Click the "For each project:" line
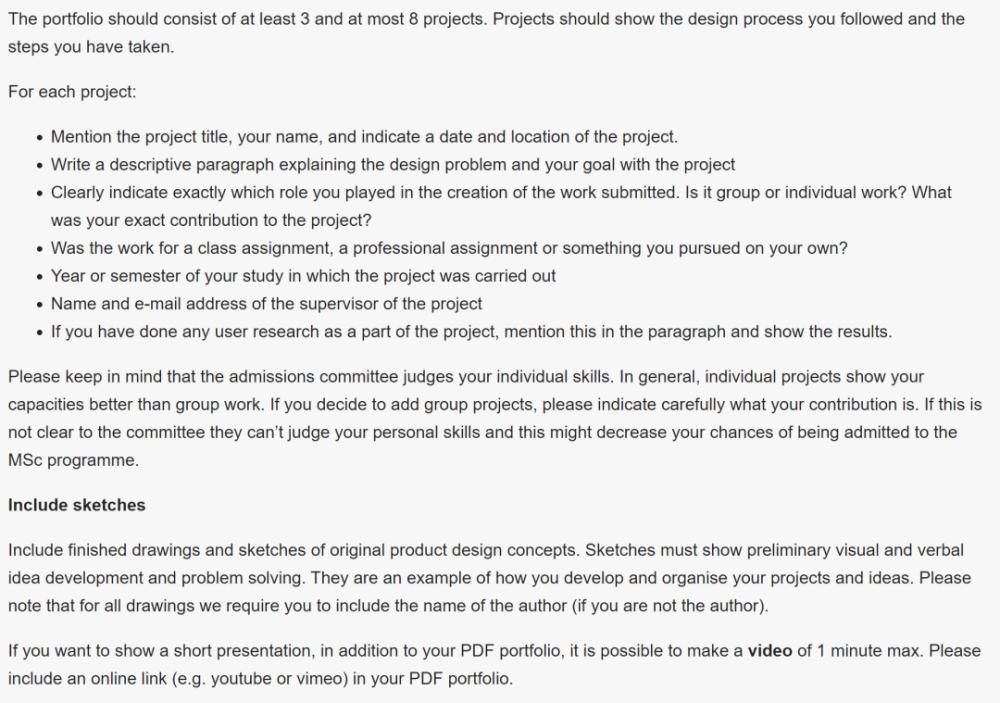The height and width of the screenshot is (703, 1000). pyautogui.click(x=72, y=92)
